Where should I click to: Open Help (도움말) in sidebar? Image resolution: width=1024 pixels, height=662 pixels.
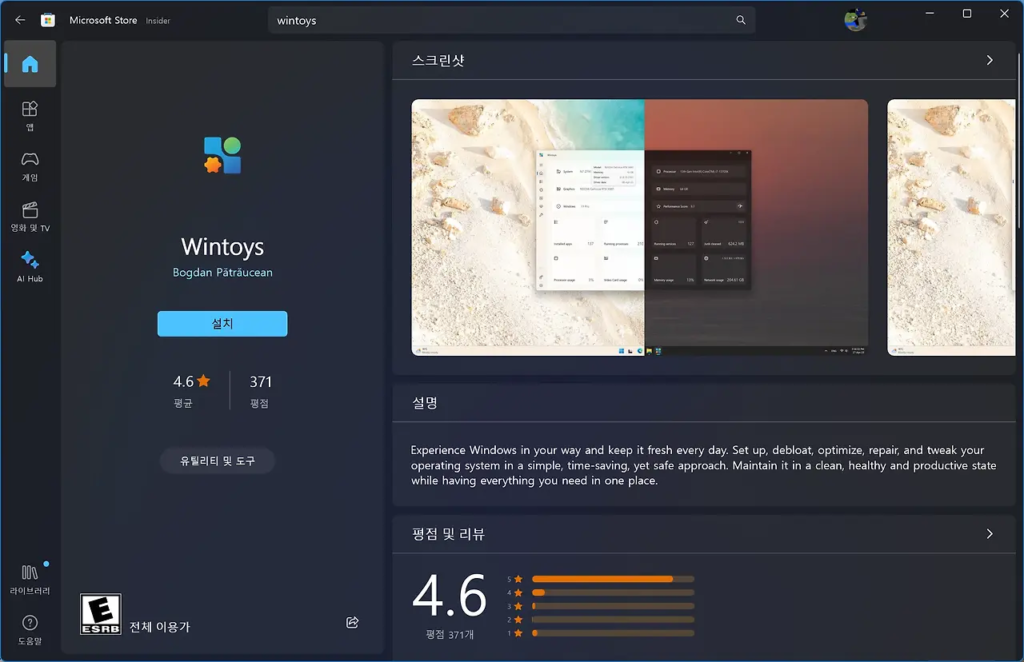29,629
